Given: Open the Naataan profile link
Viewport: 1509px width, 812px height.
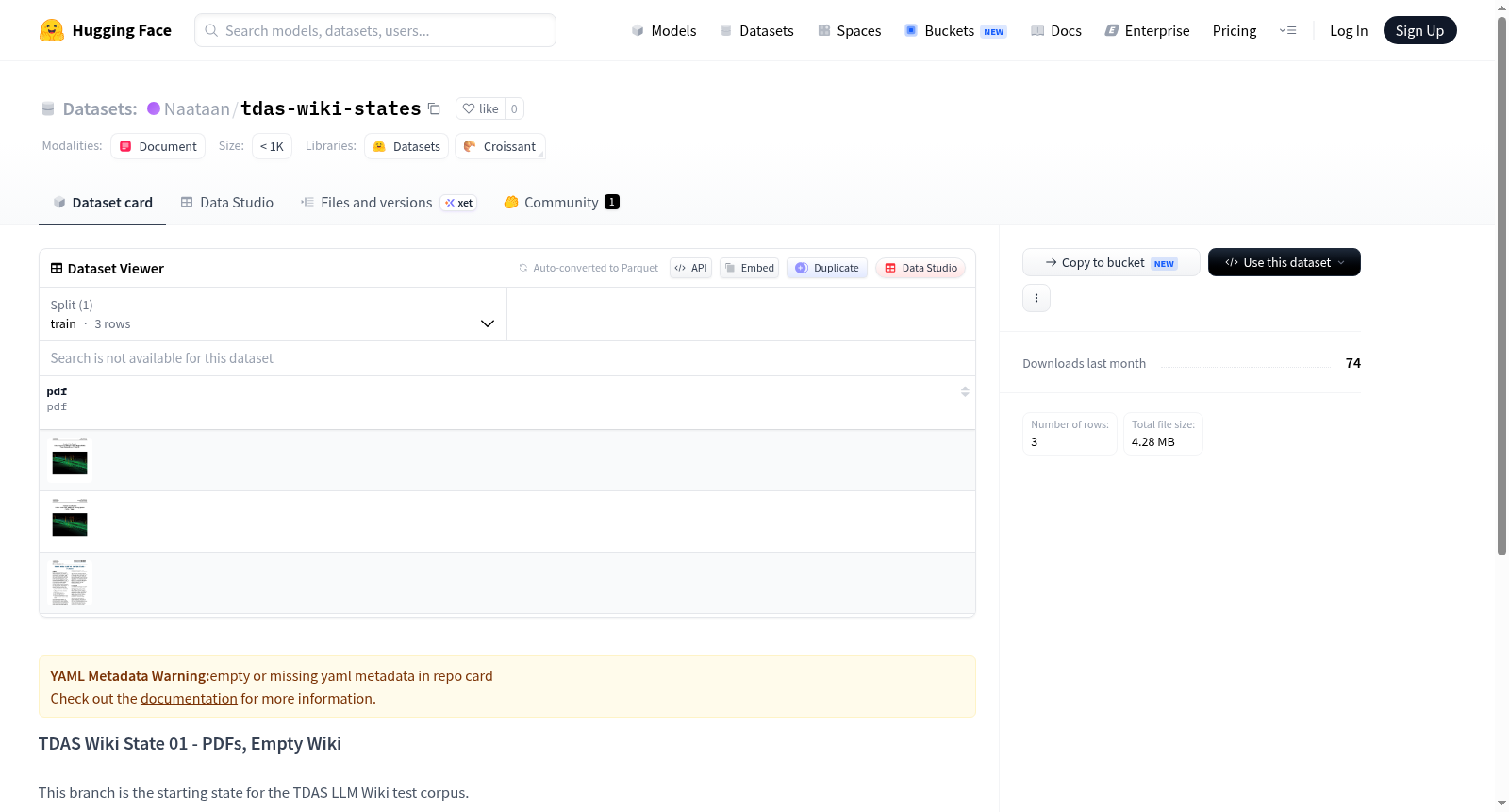Looking at the screenshot, I should (196, 108).
